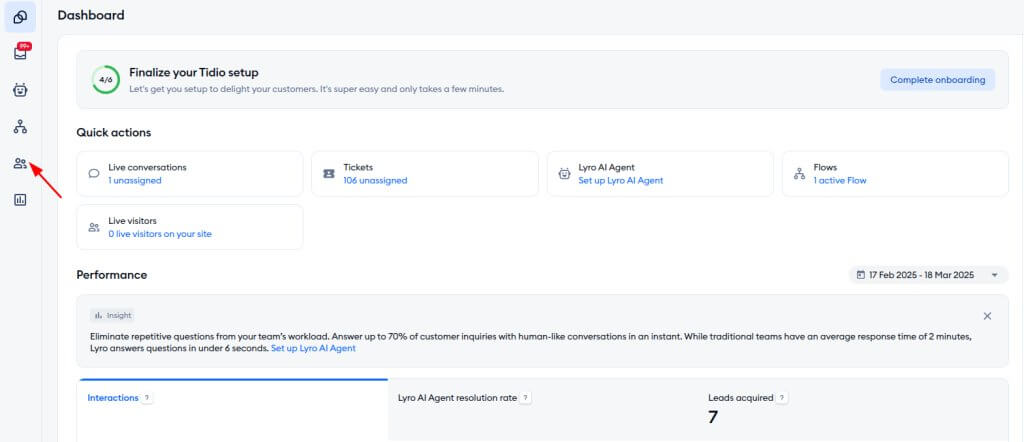
Task: Open the Lyro AI bot sidebar icon
Action: click(x=20, y=90)
